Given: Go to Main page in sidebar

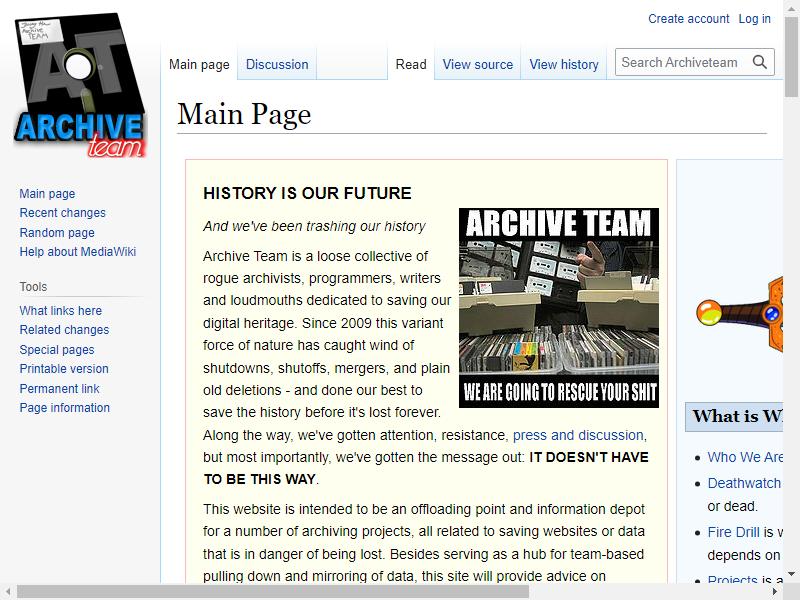Looking at the screenshot, I should pos(47,194).
